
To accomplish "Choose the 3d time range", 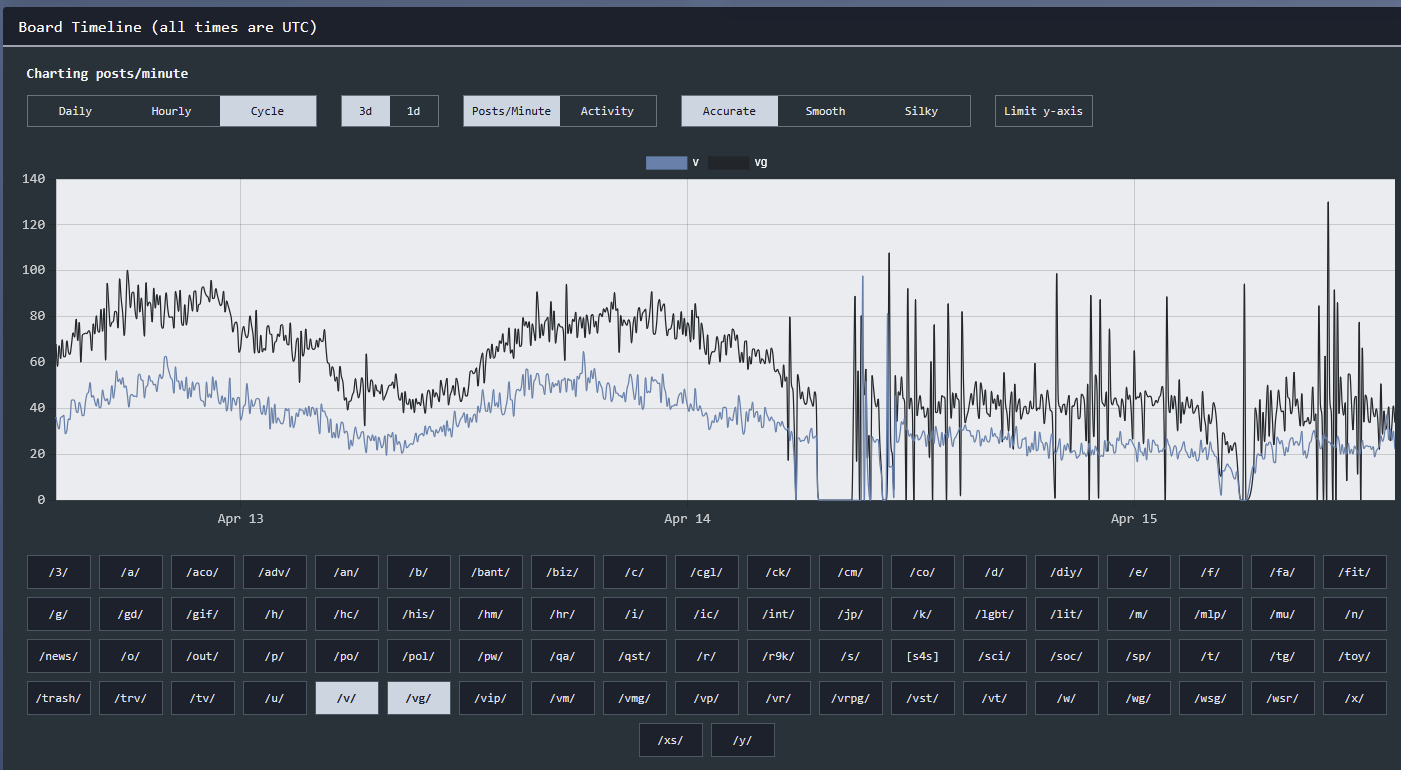I will (366, 111).
